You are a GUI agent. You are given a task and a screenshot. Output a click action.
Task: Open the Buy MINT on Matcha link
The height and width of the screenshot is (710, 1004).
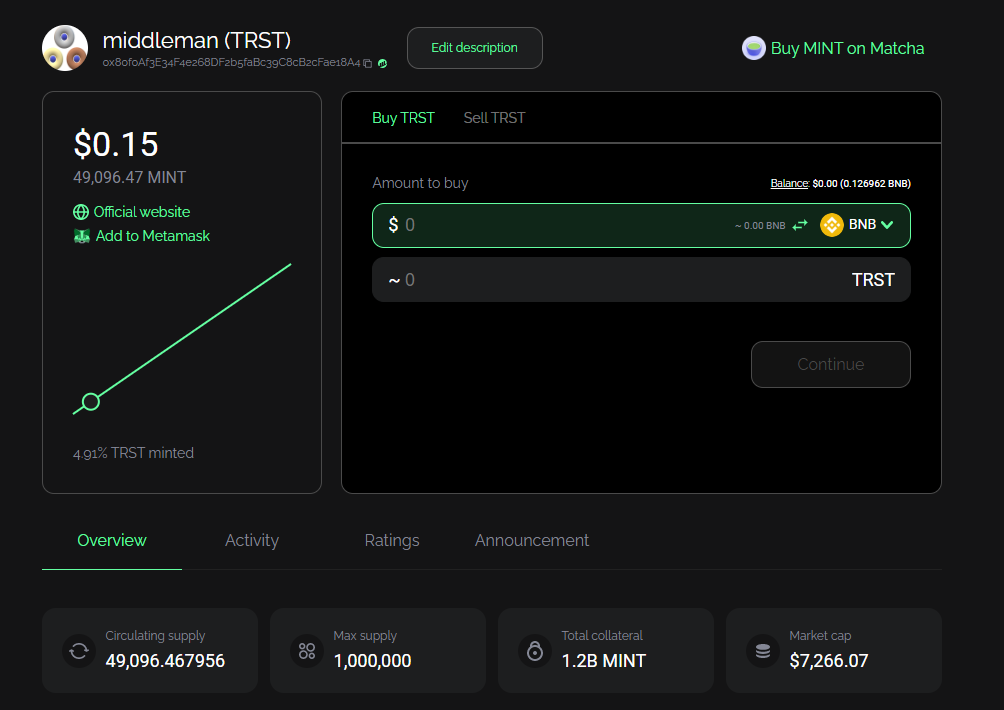(x=847, y=48)
